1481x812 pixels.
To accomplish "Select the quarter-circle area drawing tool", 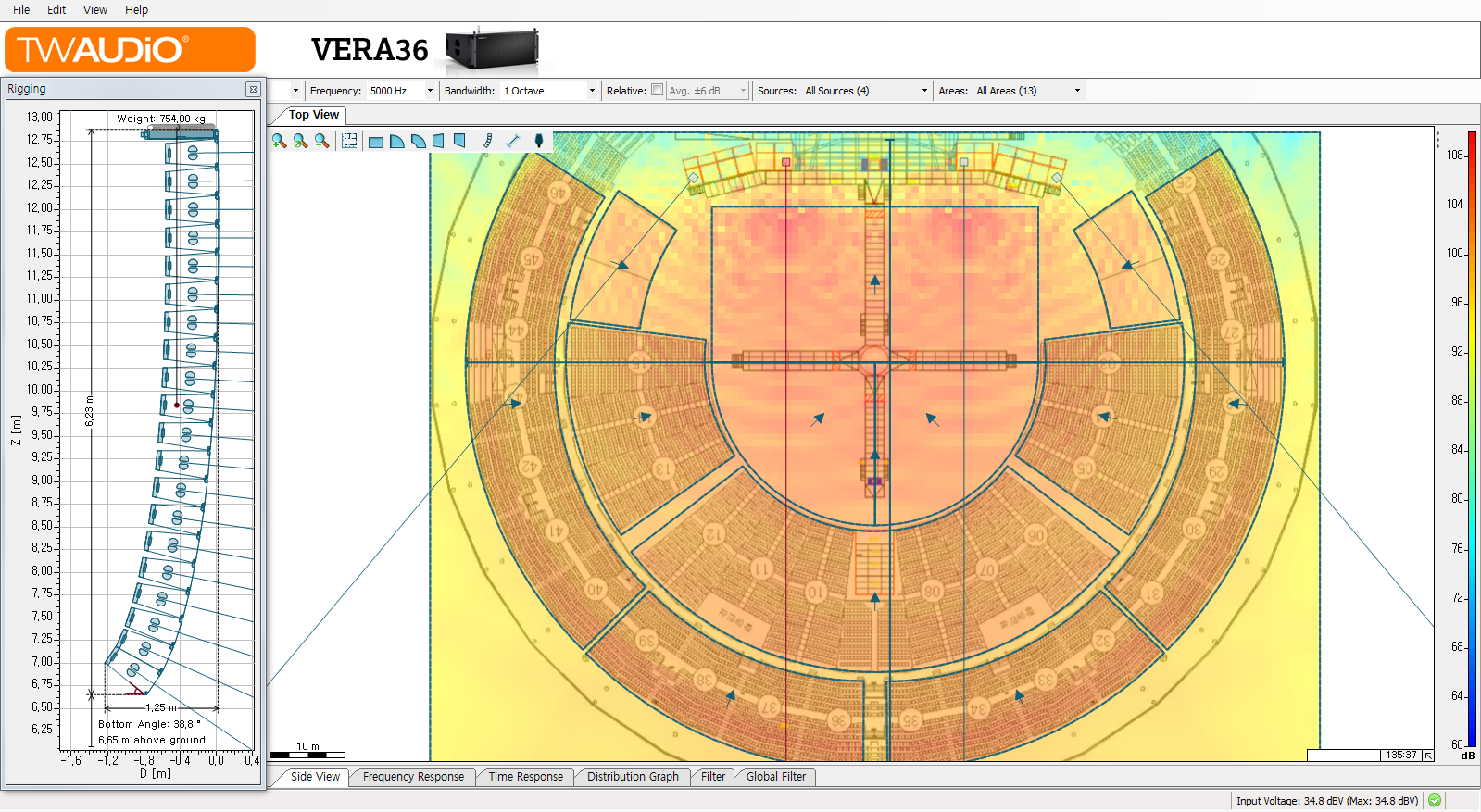I will click(x=397, y=142).
